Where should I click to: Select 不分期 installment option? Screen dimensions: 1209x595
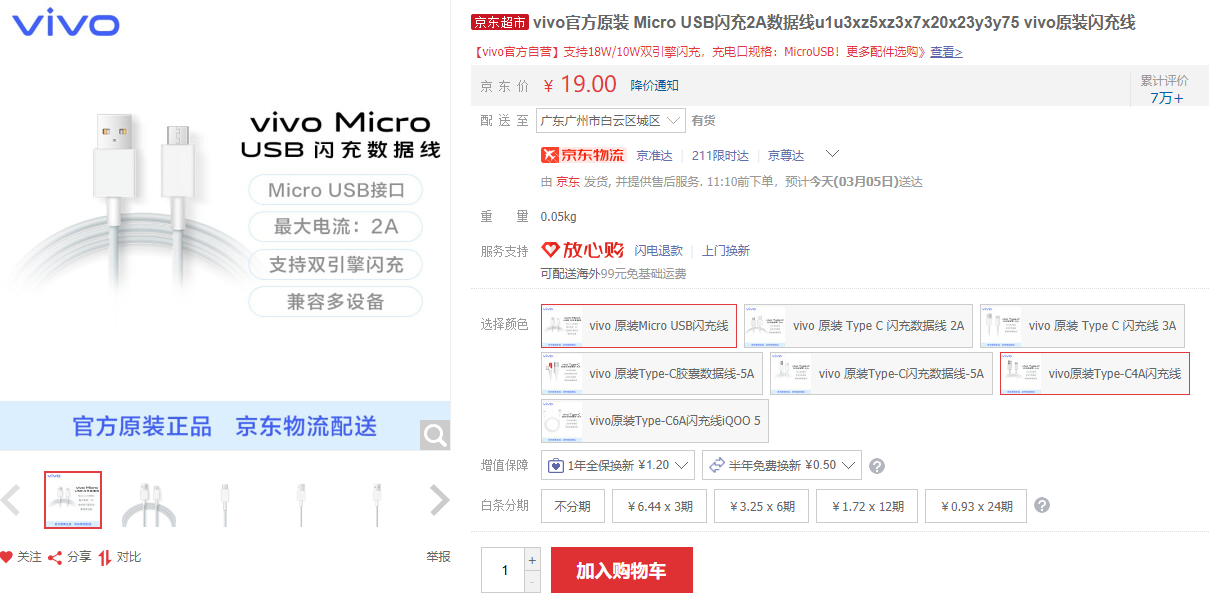point(573,506)
